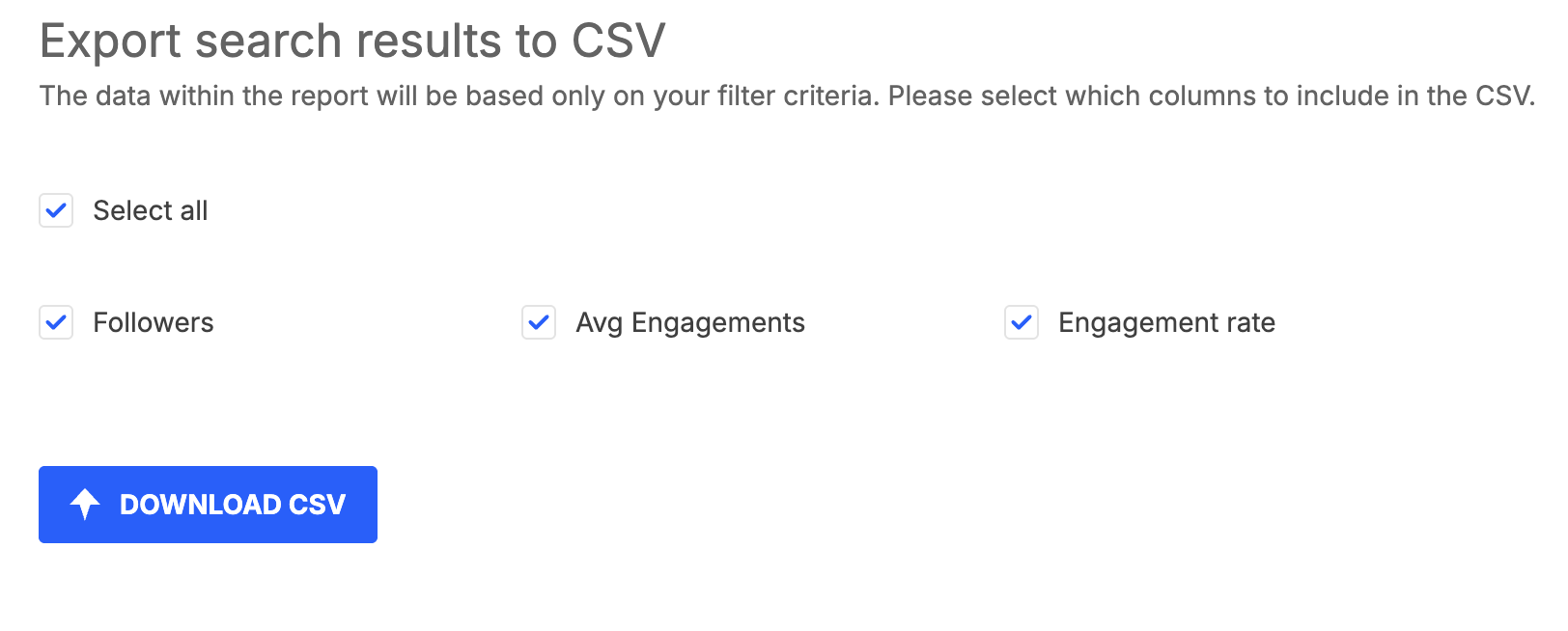Image resolution: width=1568 pixels, height=631 pixels.
Task: Click the Avg Engagements label text
Action: point(690,323)
